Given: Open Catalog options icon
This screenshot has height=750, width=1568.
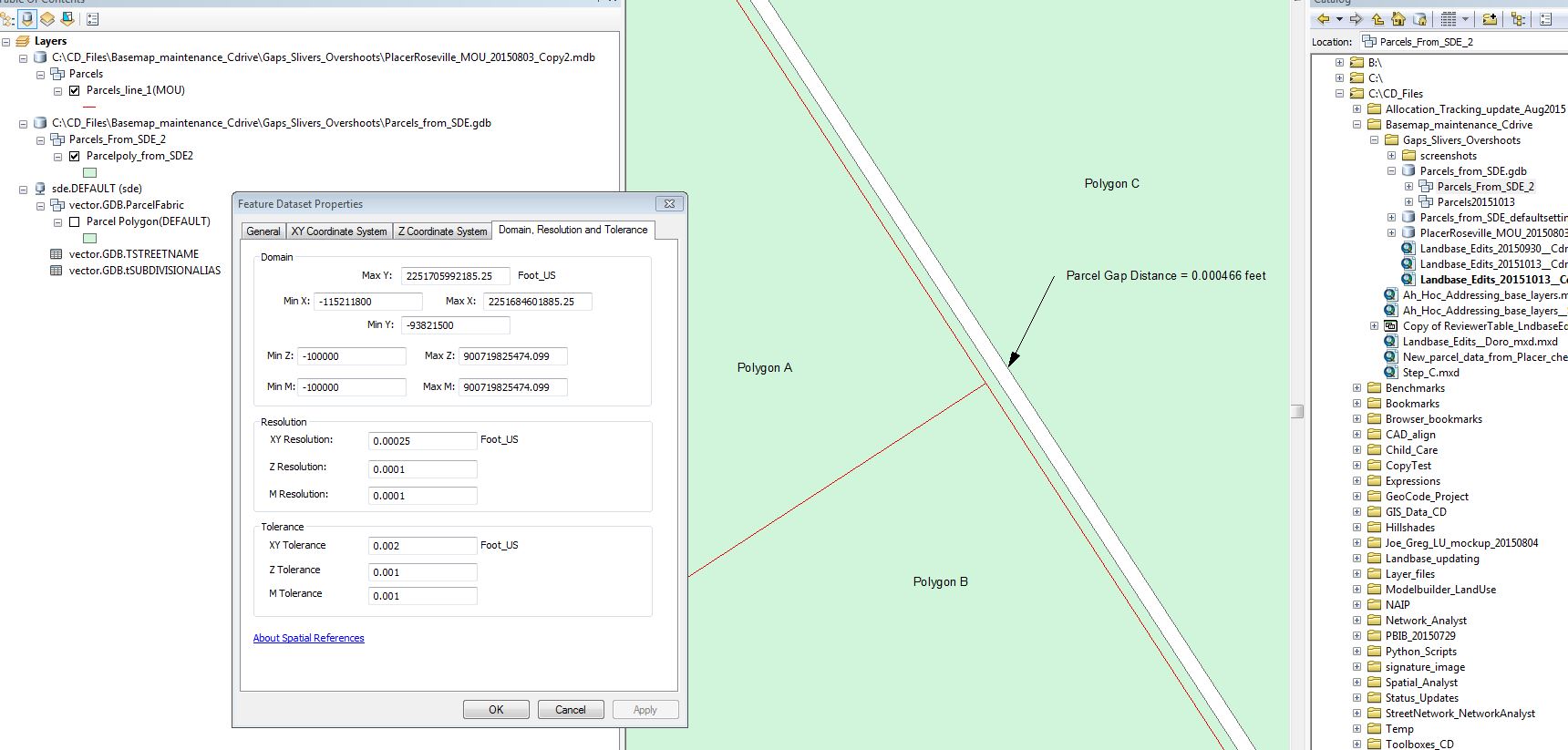Looking at the screenshot, I should point(1546,19).
